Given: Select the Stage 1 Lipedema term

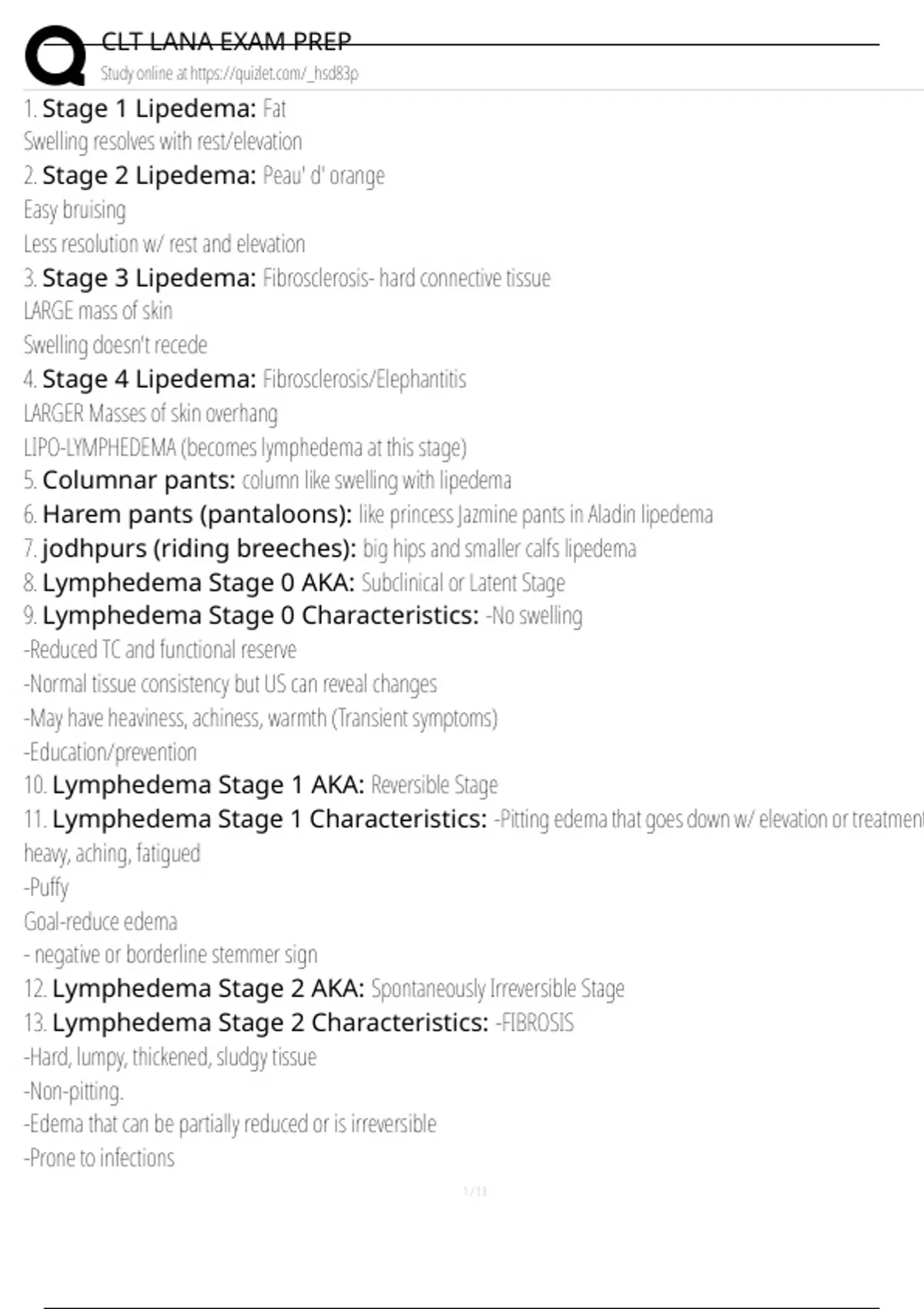Looking at the screenshot, I should 149,109.
